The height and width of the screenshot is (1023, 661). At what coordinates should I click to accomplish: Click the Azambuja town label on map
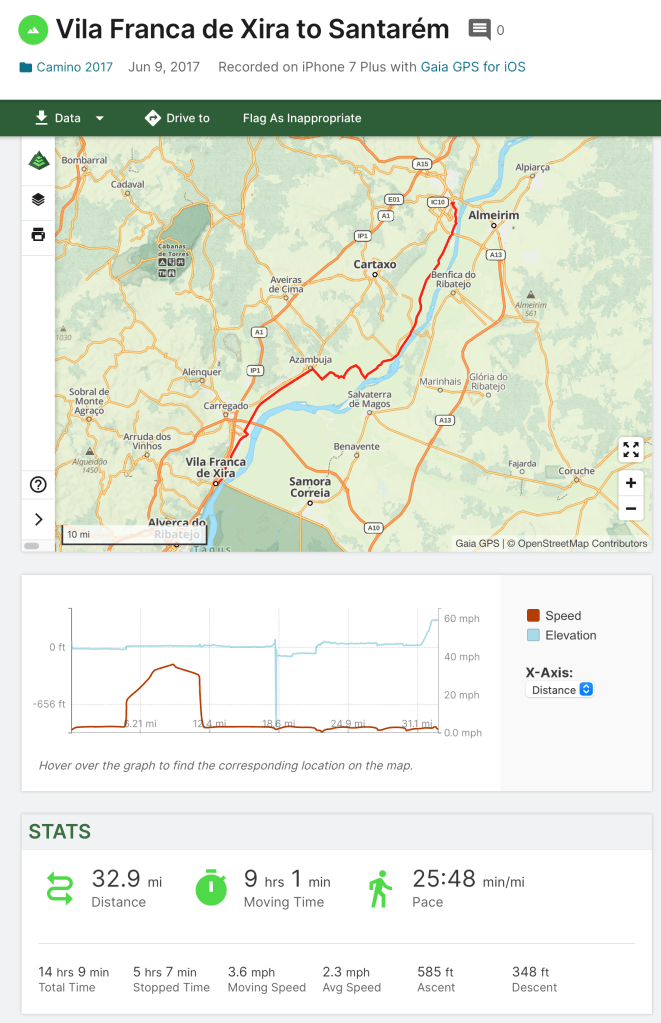point(309,360)
